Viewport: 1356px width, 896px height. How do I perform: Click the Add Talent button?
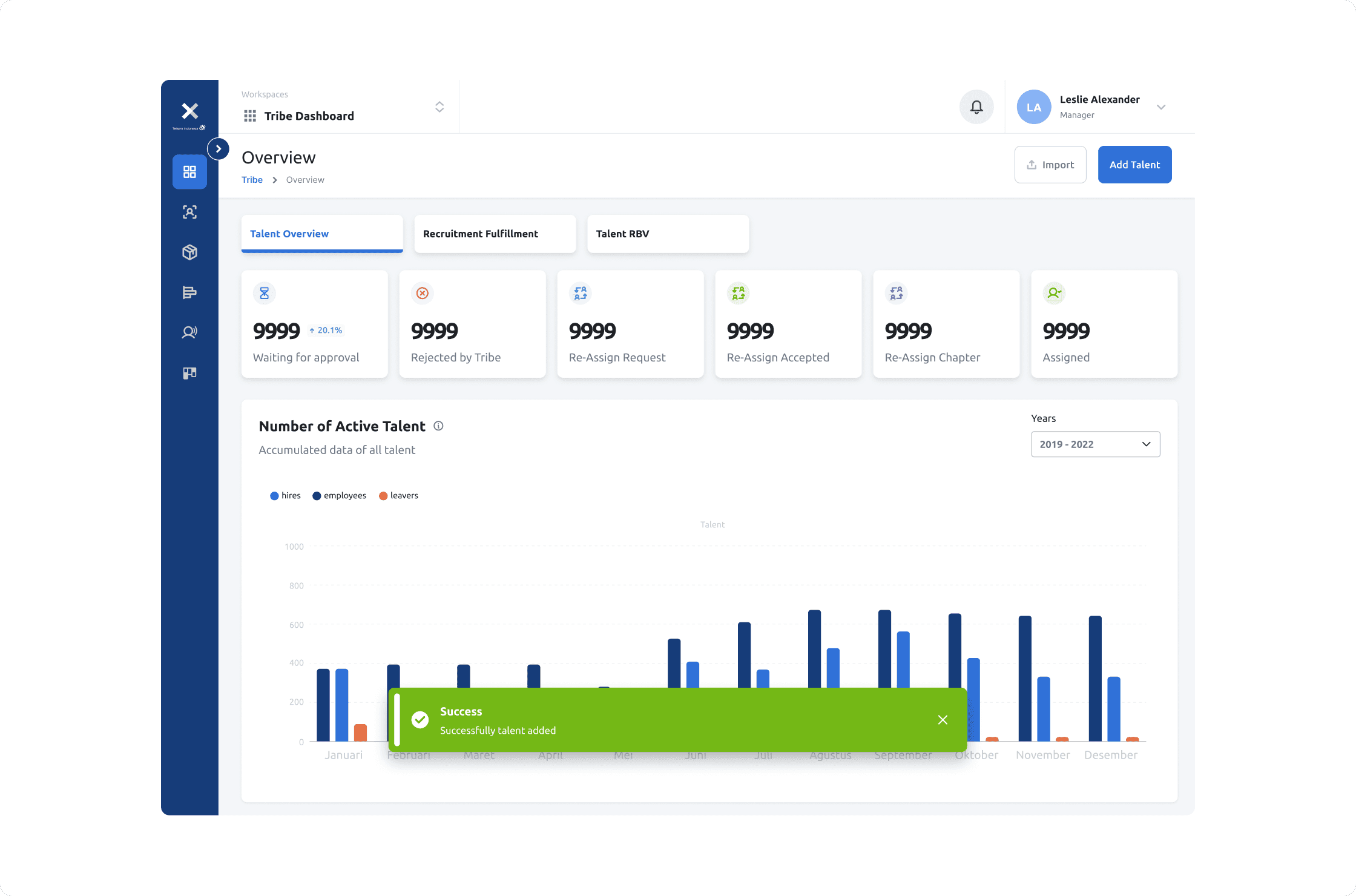coord(1134,165)
